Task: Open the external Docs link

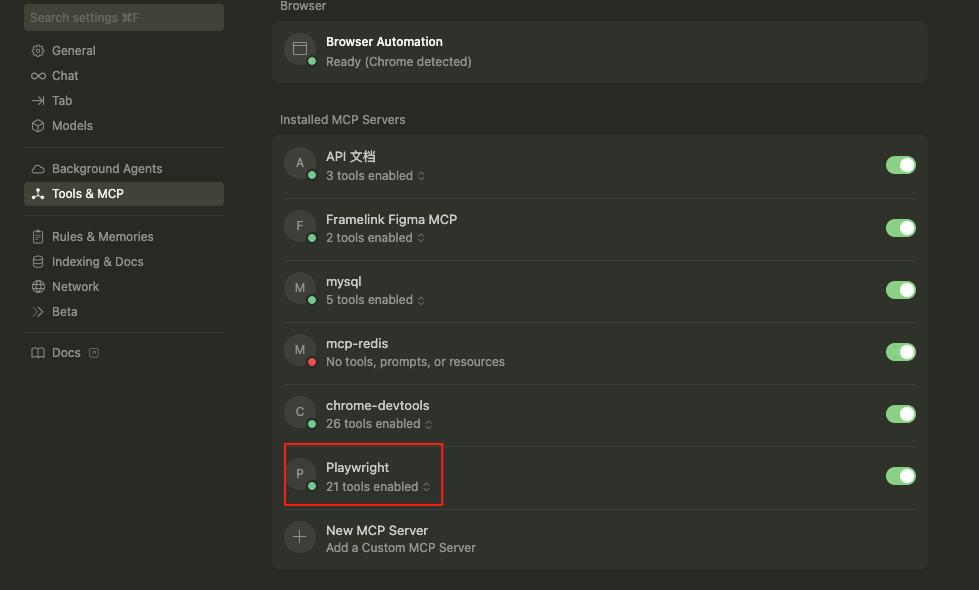Action: (x=66, y=353)
